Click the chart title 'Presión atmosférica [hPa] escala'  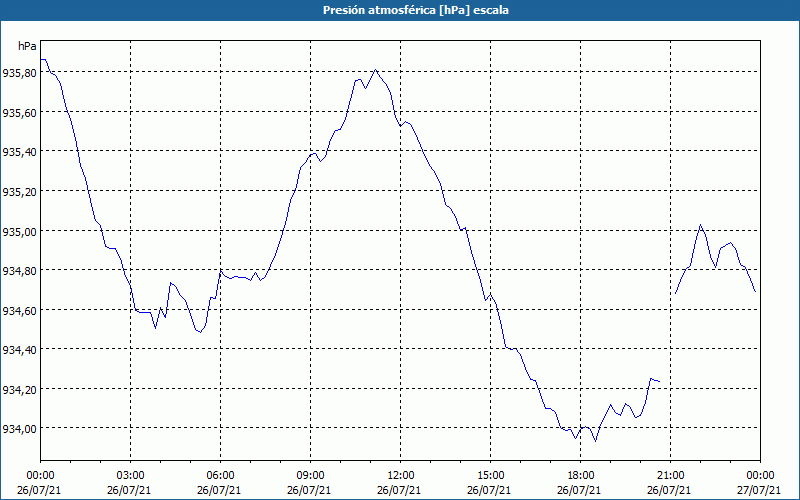(416, 10)
